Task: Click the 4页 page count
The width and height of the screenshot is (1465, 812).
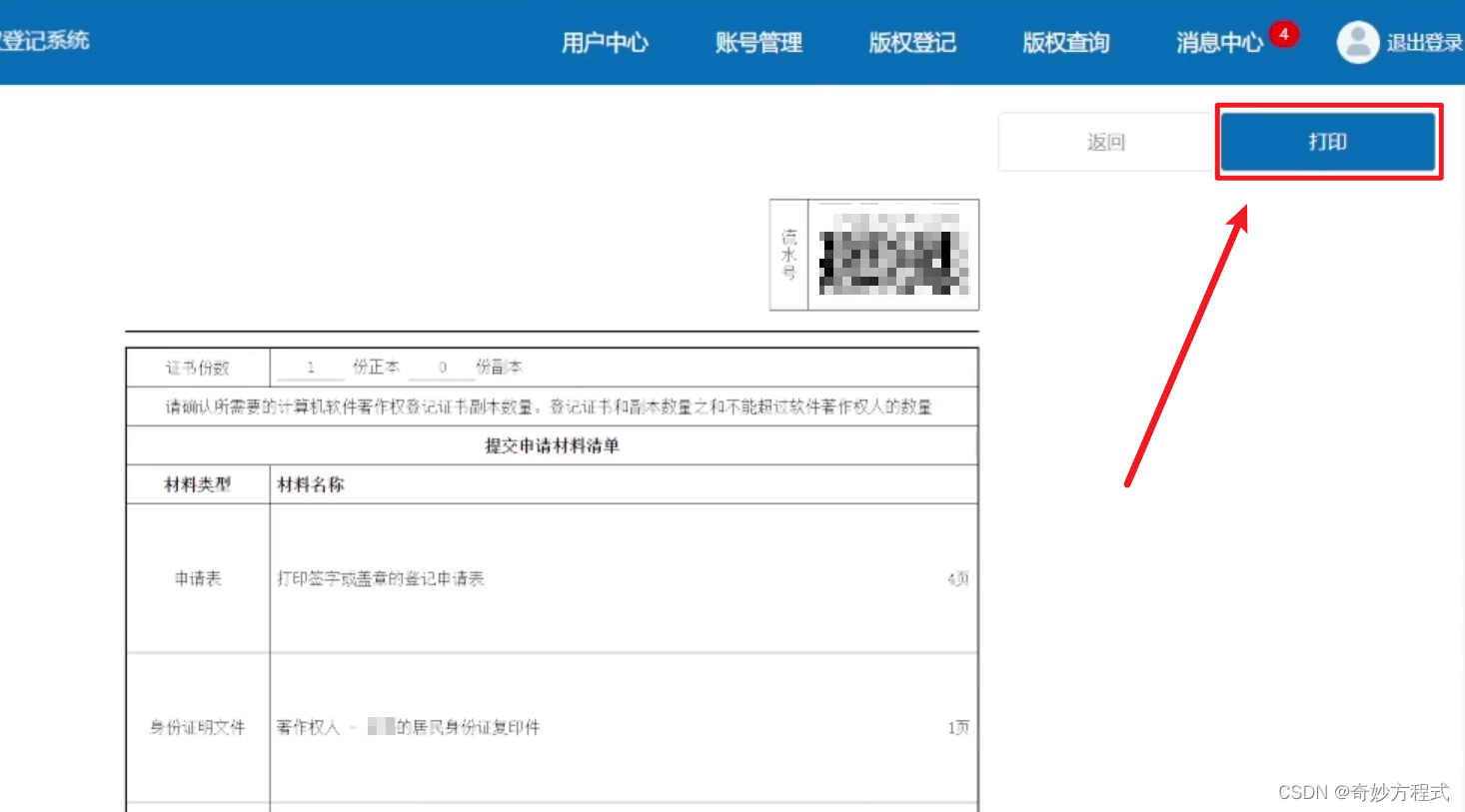Action: point(958,578)
